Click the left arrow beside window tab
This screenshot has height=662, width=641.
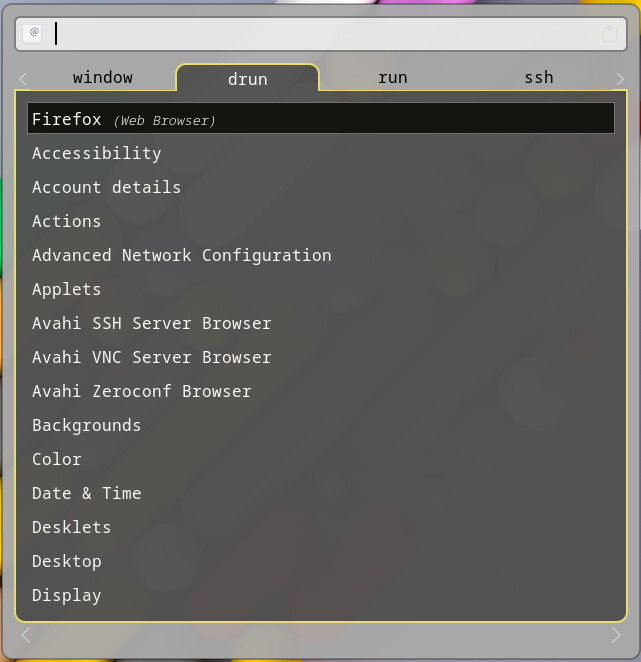point(23,78)
